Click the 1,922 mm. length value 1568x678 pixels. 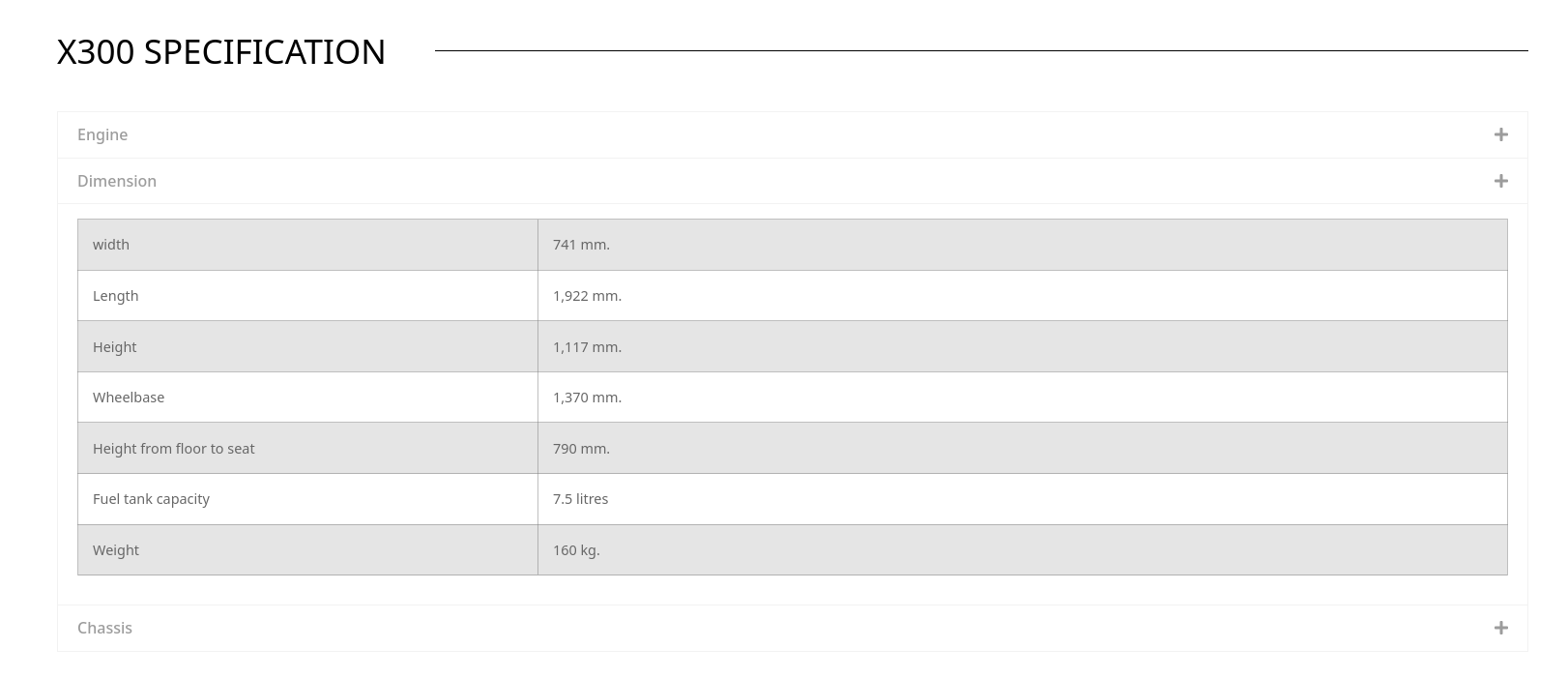click(587, 296)
